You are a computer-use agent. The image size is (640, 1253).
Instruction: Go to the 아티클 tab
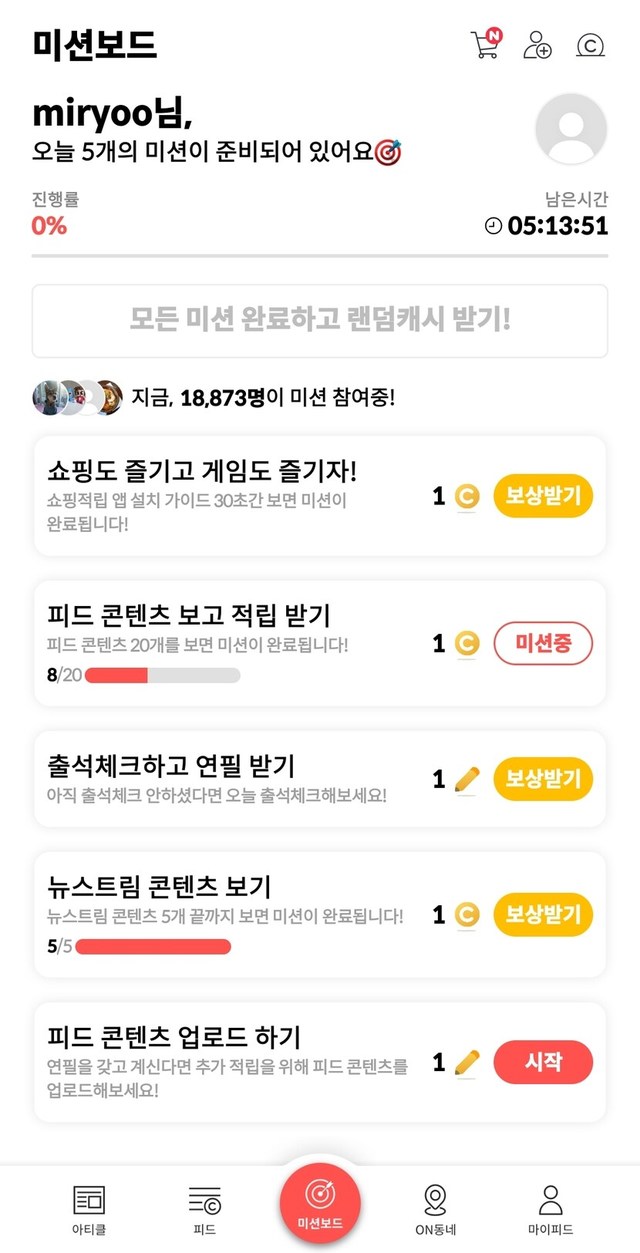(89, 1208)
